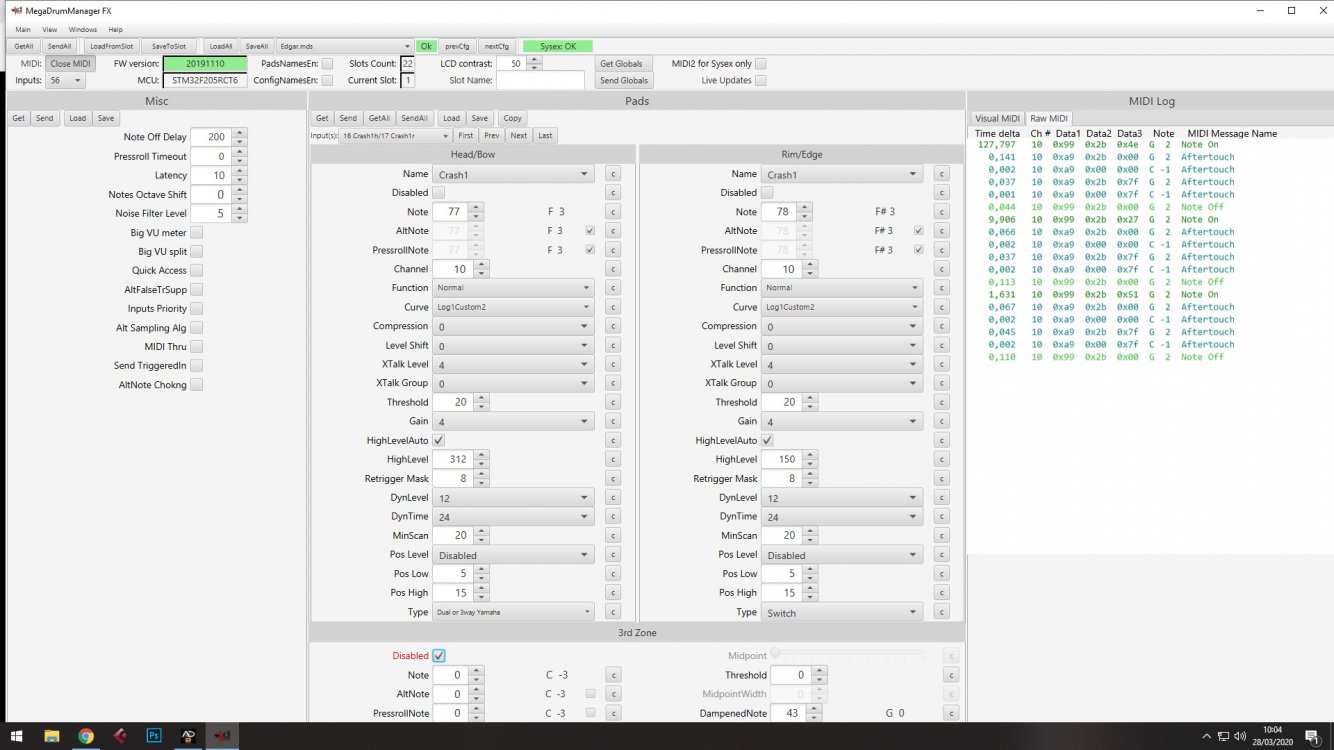Expand the Edgar.mds config file dropdown
Screen dimensions: 1334x750
(x=345, y=46)
